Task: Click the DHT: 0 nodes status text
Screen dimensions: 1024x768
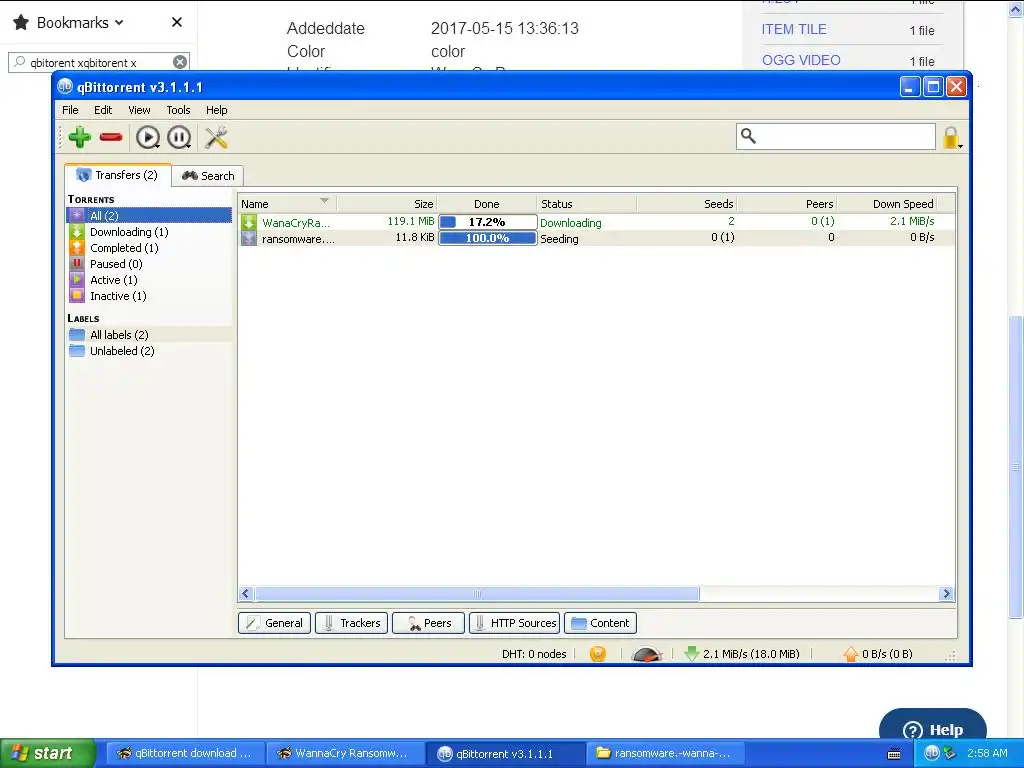Action: click(x=534, y=654)
